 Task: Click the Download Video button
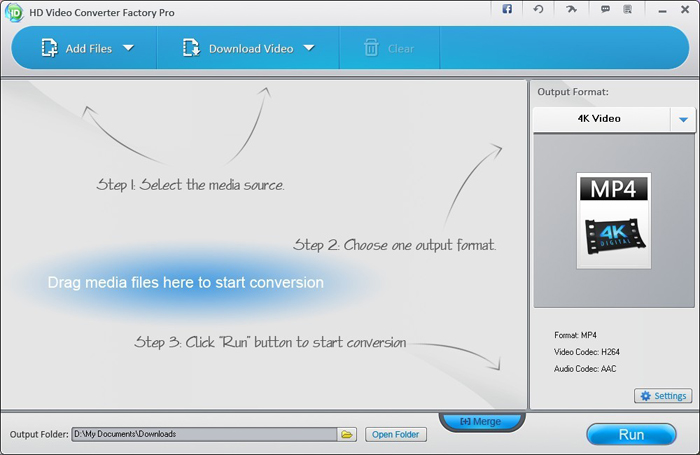pos(240,48)
